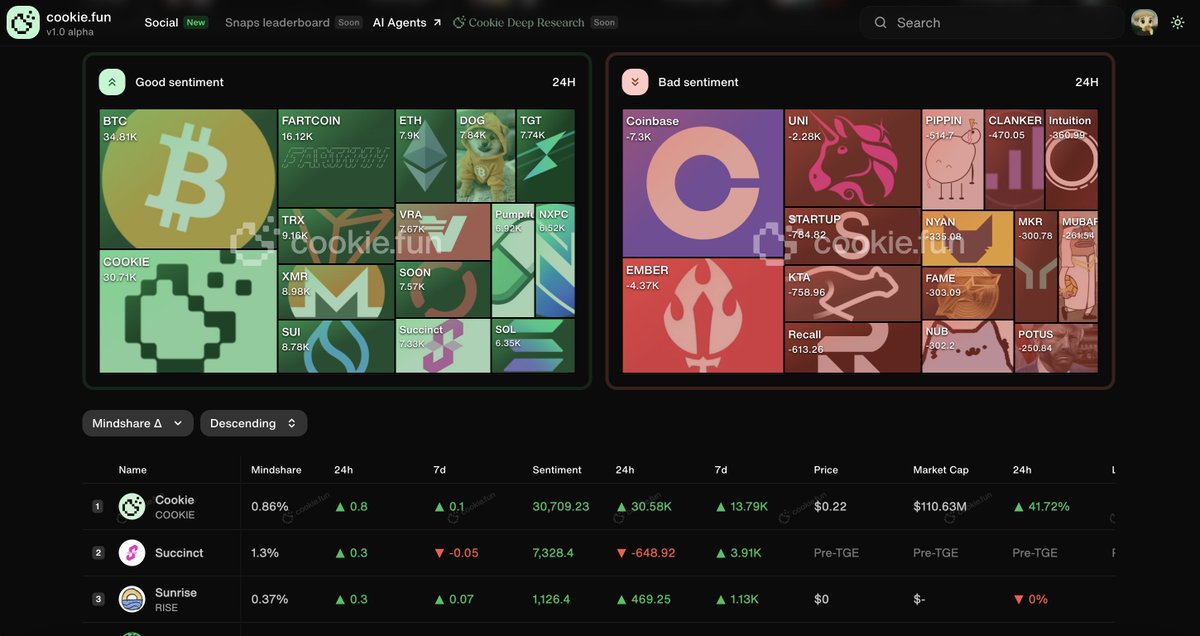Select the Pump.fun tile
Image resolution: width=1200 pixels, height=636 pixels.
[514, 260]
